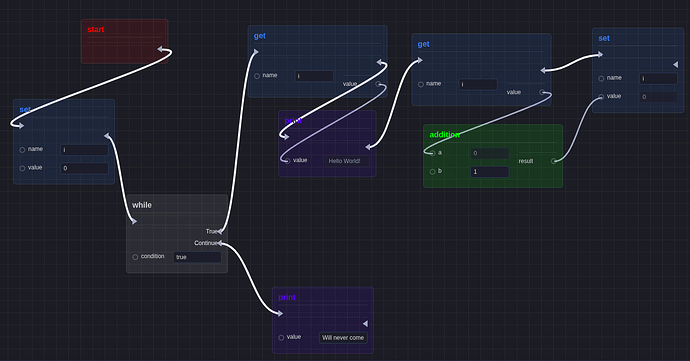Edit the Will never come value field
The image size is (690, 361).
(x=343, y=338)
